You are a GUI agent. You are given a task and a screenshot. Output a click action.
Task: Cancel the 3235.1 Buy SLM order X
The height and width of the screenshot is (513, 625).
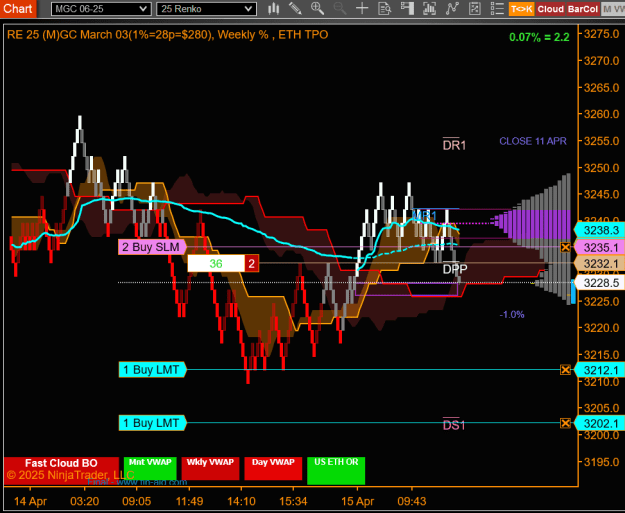pos(565,247)
